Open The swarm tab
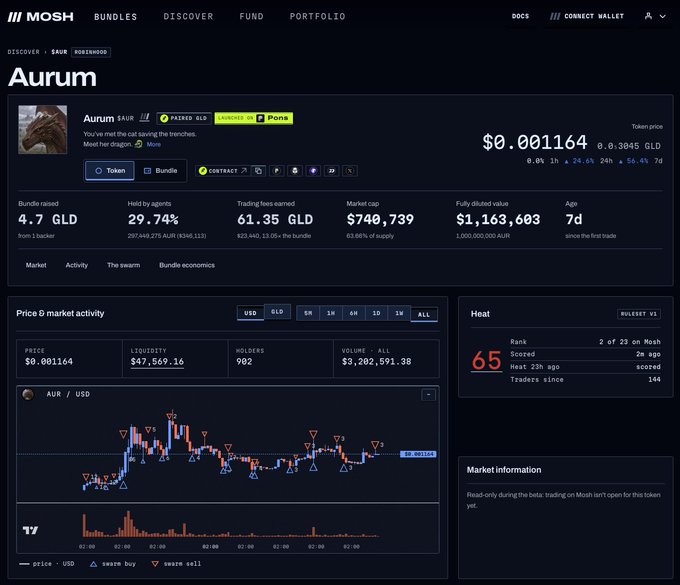The width and height of the screenshot is (680, 585). (124, 265)
